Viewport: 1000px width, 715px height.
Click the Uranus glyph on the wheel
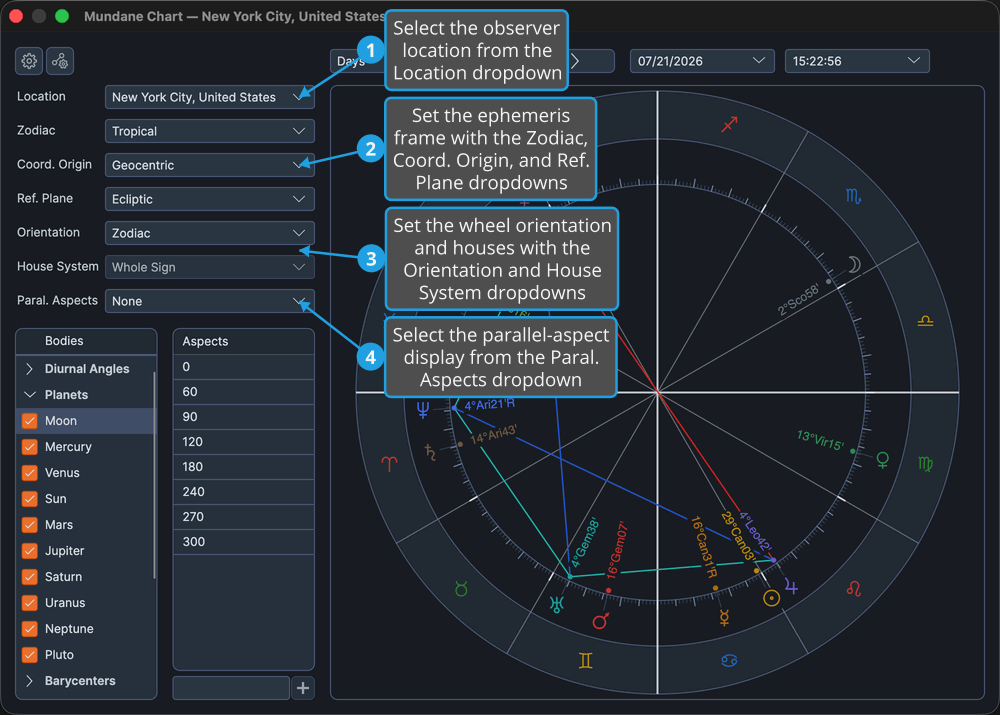557,604
